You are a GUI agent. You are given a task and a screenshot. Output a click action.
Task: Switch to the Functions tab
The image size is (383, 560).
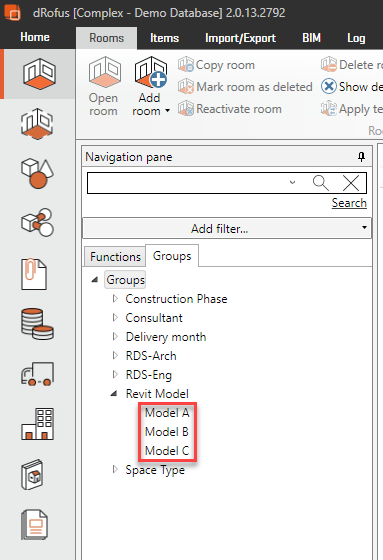(x=115, y=256)
